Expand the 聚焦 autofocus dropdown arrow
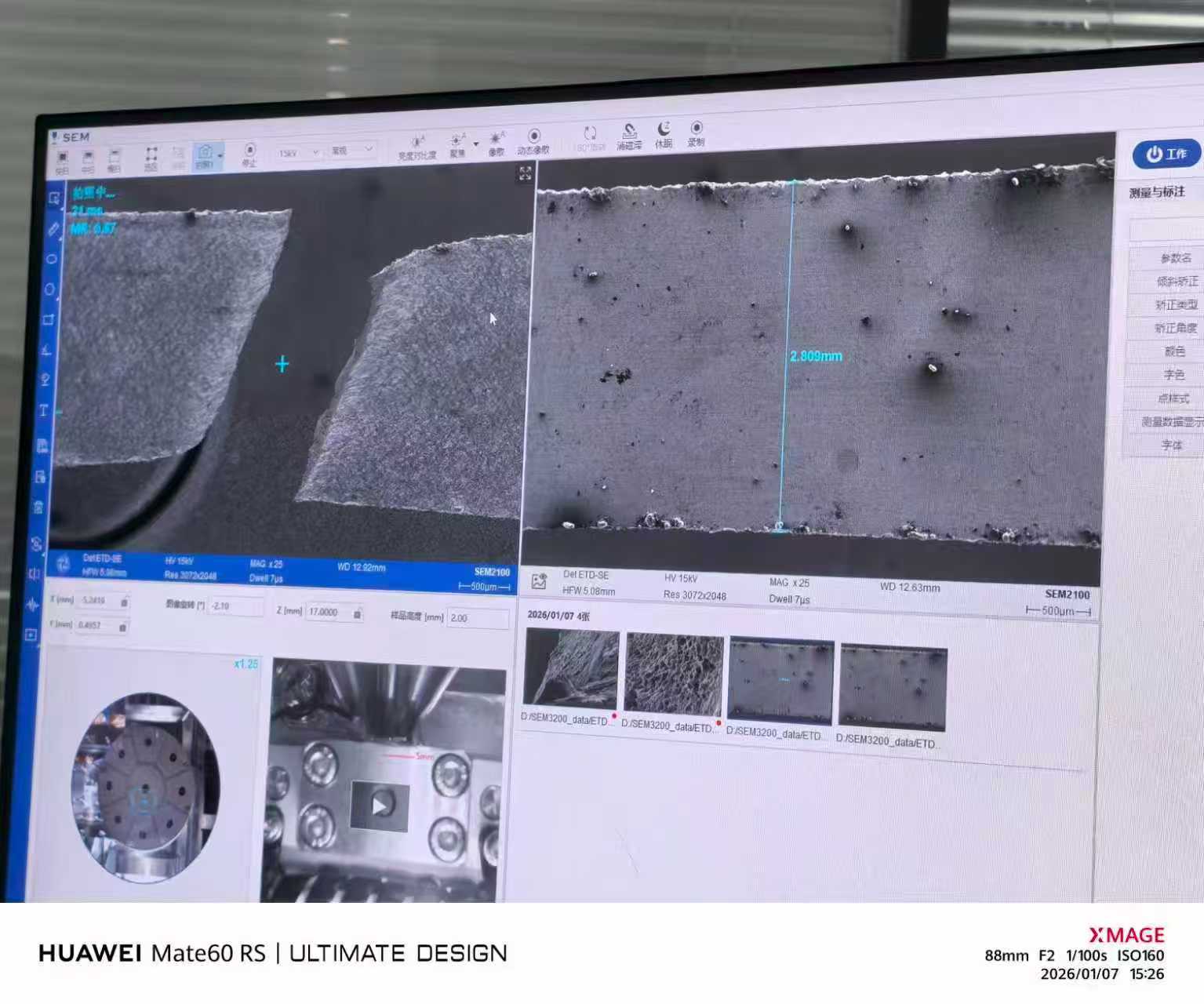Screen dimensions: 1204x1004 (x=475, y=145)
